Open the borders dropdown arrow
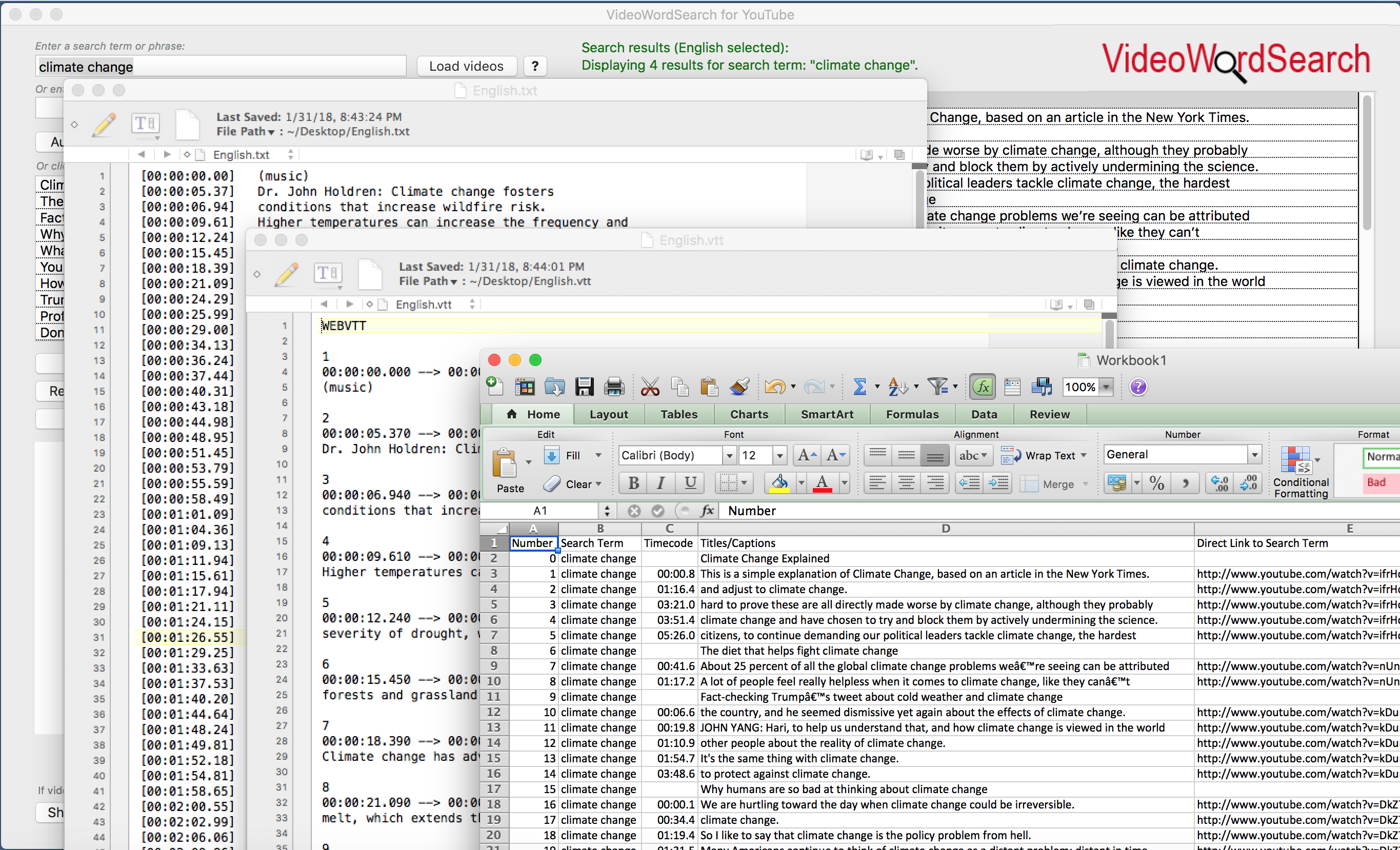 (743, 483)
